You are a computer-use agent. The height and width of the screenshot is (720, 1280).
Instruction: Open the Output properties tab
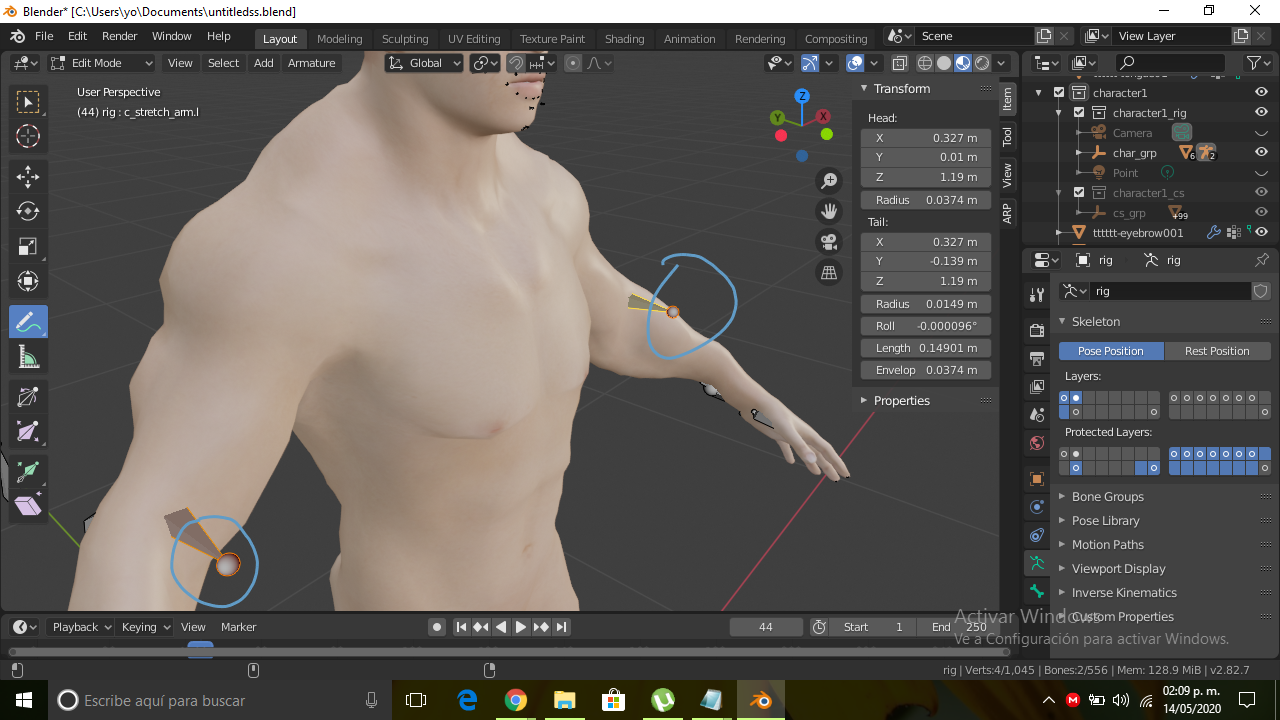(1037, 359)
